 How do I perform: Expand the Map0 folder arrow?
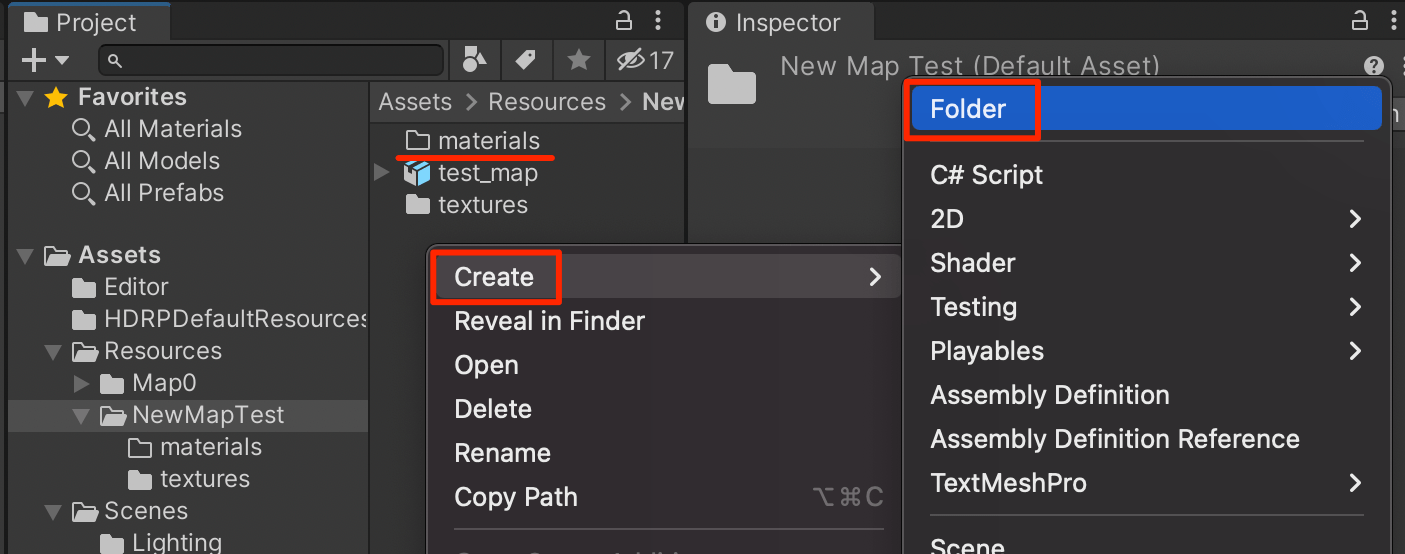point(81,383)
